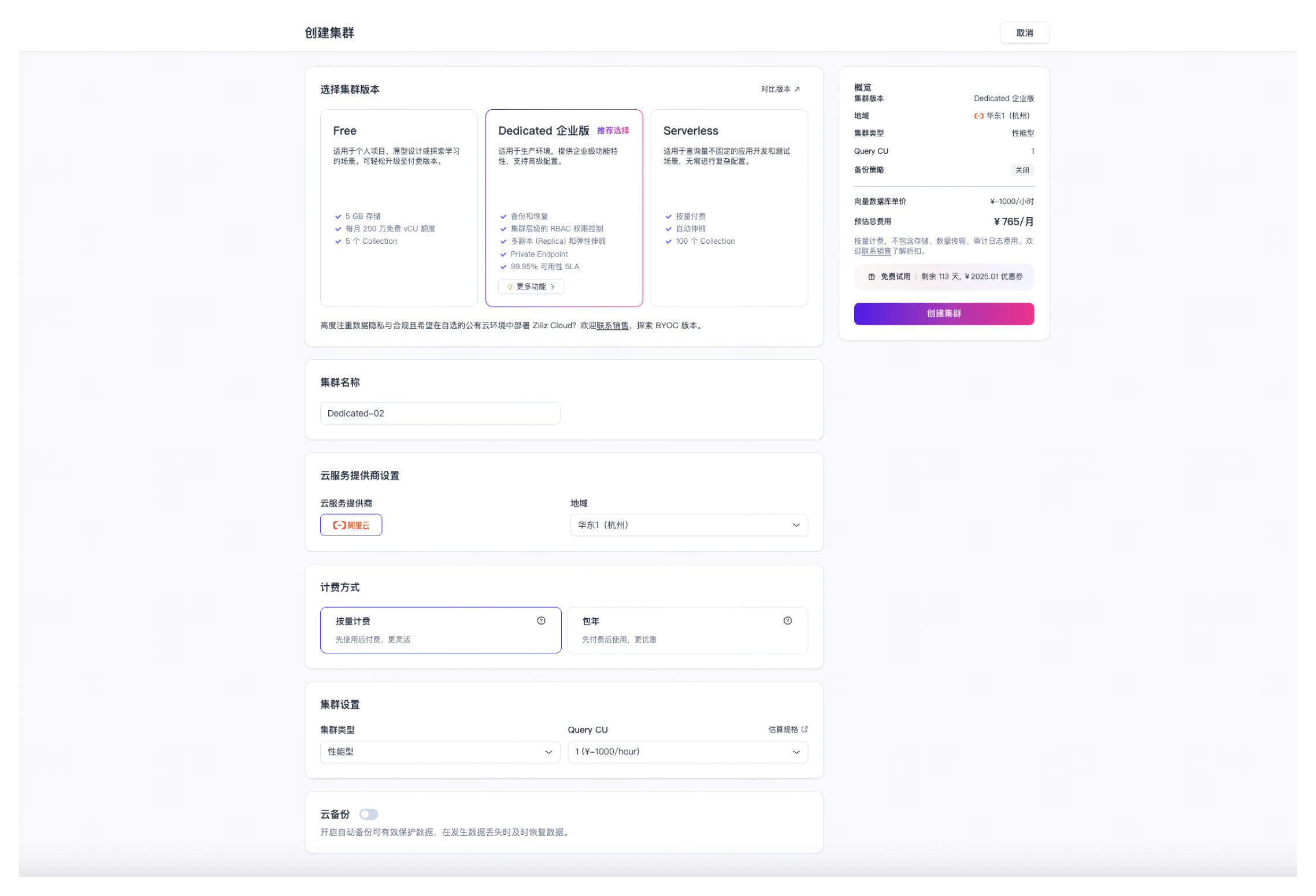The image size is (1316, 896).
Task: Select the 包年 billing option
Action: (687, 630)
